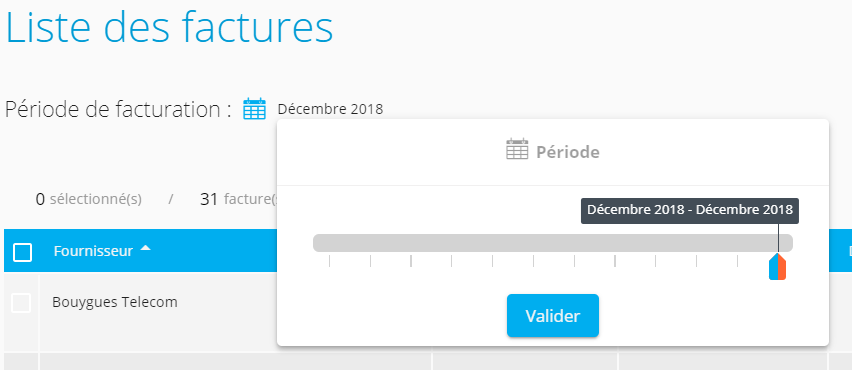Open the Décembre 2018 period selector text
Viewport: 852px width, 370px height.
point(330,109)
